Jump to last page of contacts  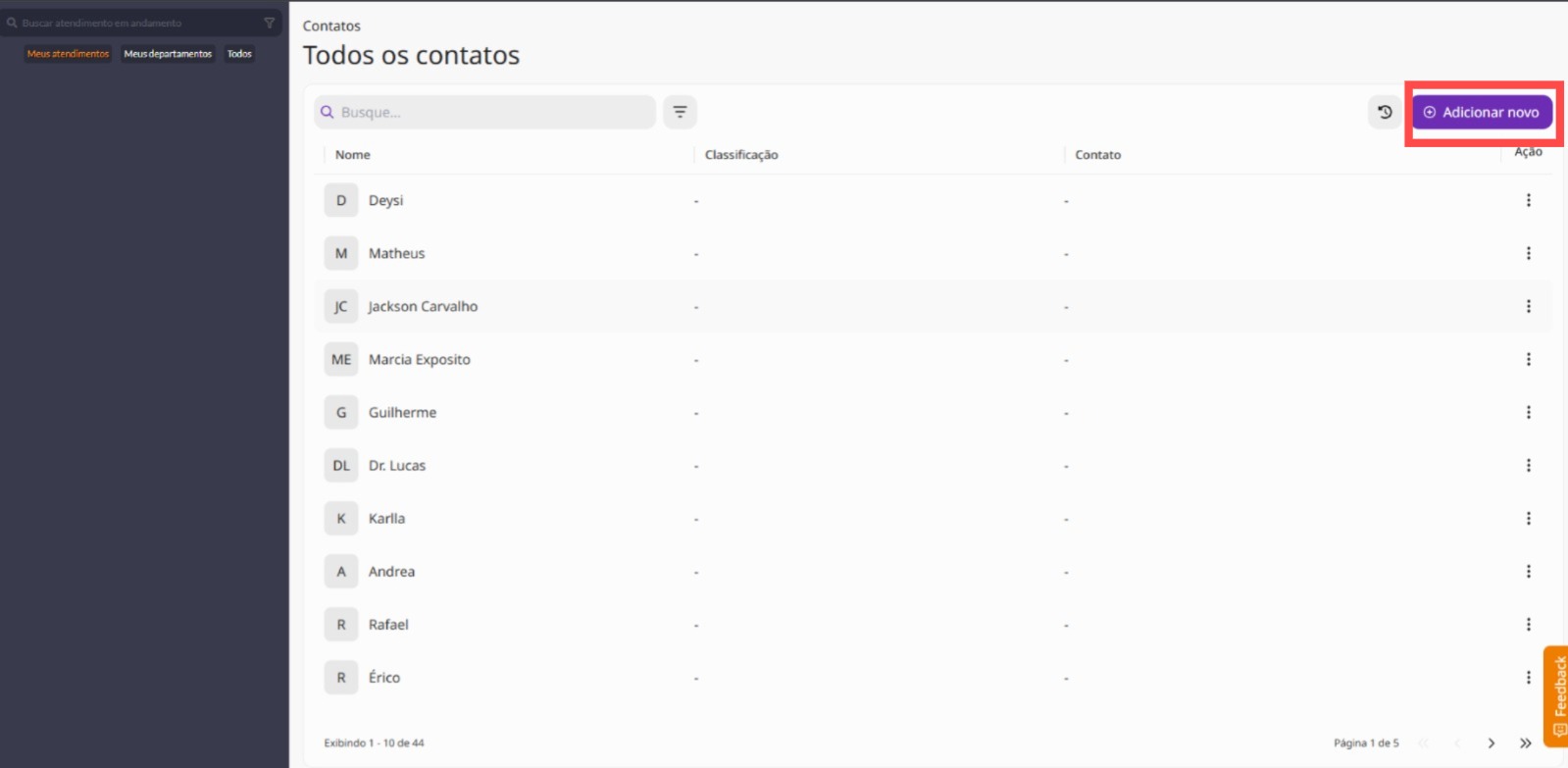pyautogui.click(x=1525, y=743)
